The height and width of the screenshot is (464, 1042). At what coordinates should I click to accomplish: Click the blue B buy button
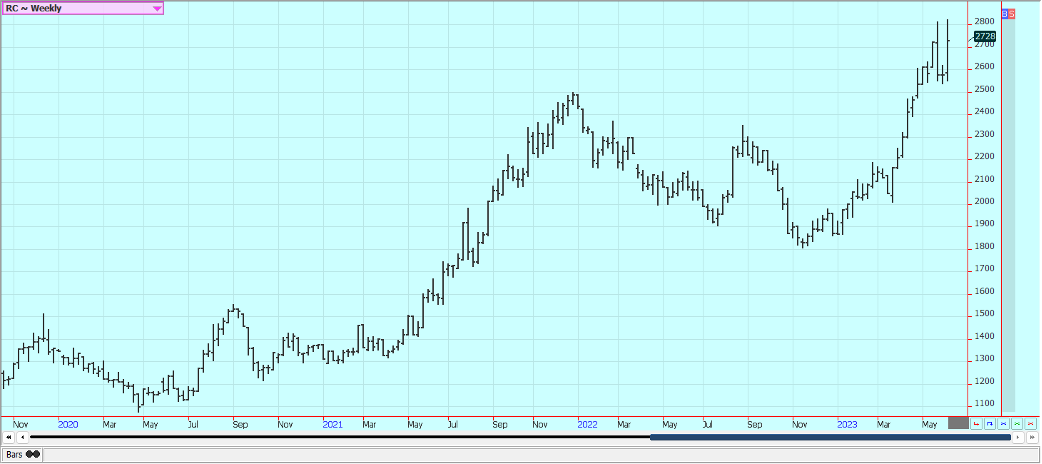click(x=1005, y=13)
